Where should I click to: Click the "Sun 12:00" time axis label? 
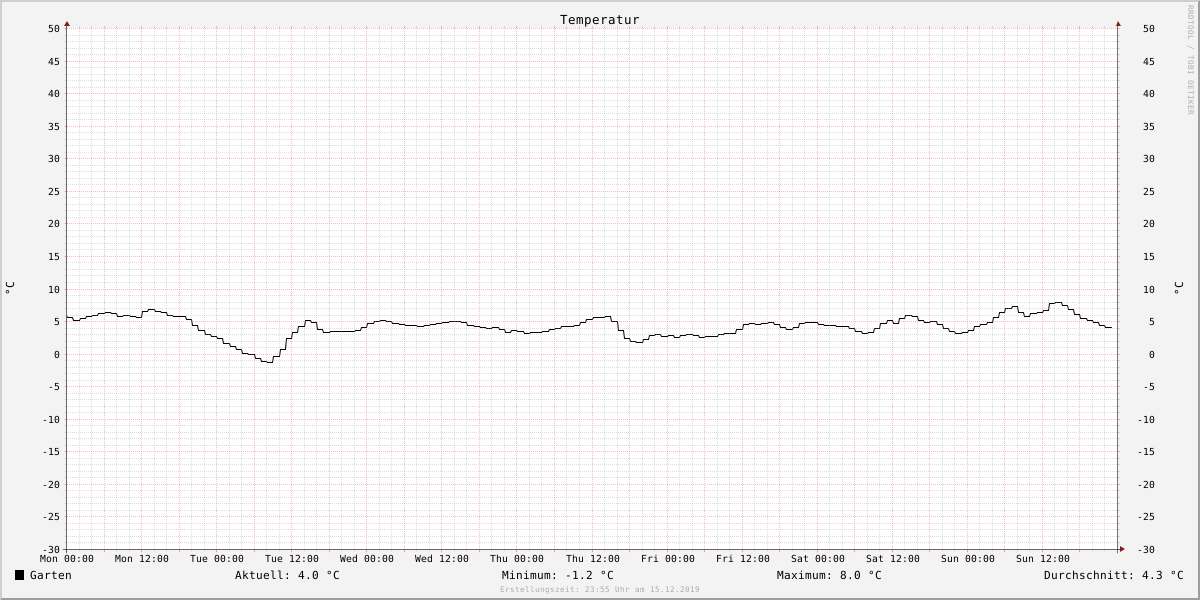[x=1043, y=559]
